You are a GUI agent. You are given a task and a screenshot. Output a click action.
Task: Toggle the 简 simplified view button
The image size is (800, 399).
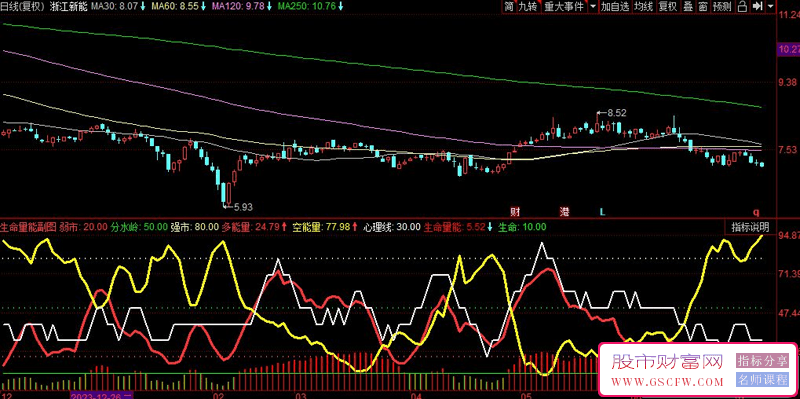click(509, 7)
